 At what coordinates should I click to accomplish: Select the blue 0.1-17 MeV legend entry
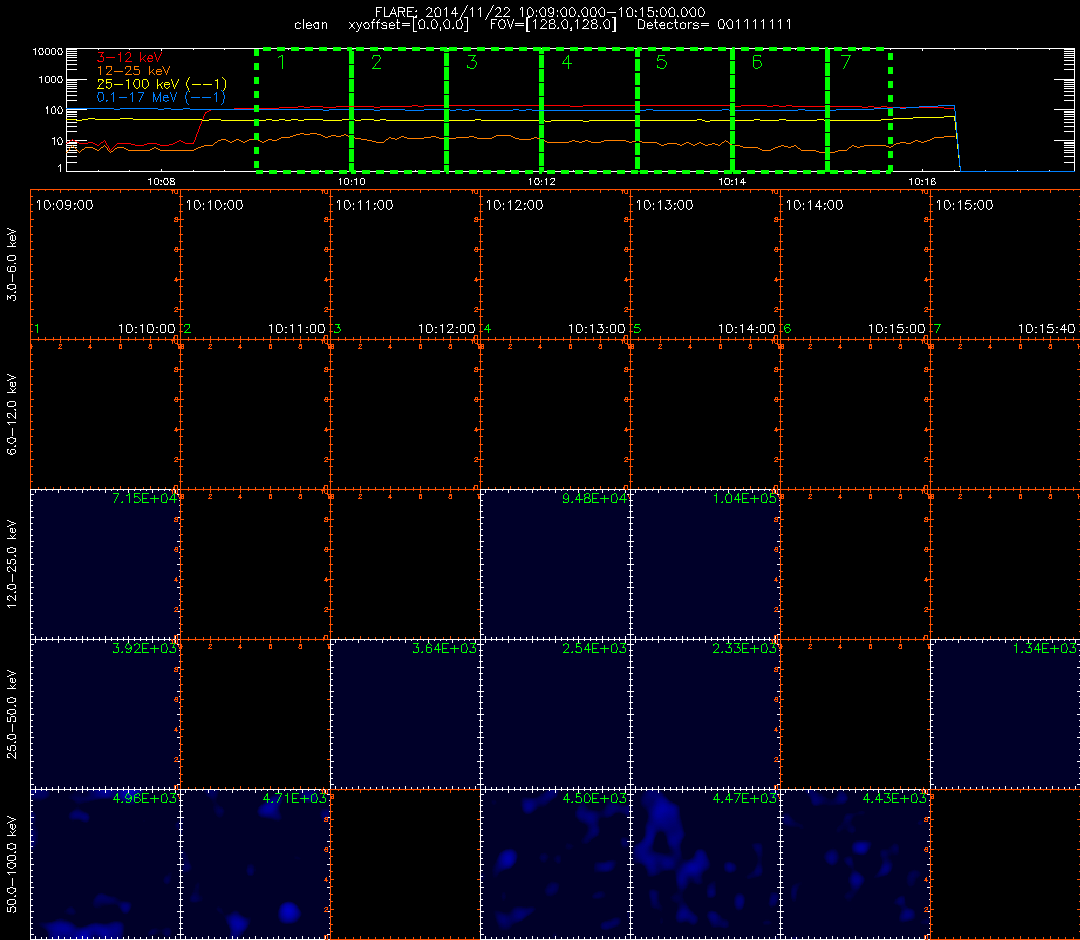pos(161,97)
